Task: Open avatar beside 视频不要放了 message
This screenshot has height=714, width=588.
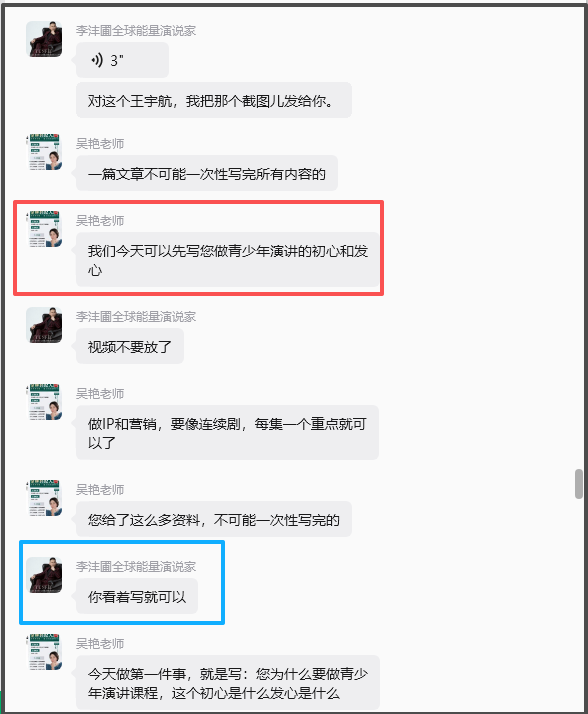Action: (x=44, y=325)
